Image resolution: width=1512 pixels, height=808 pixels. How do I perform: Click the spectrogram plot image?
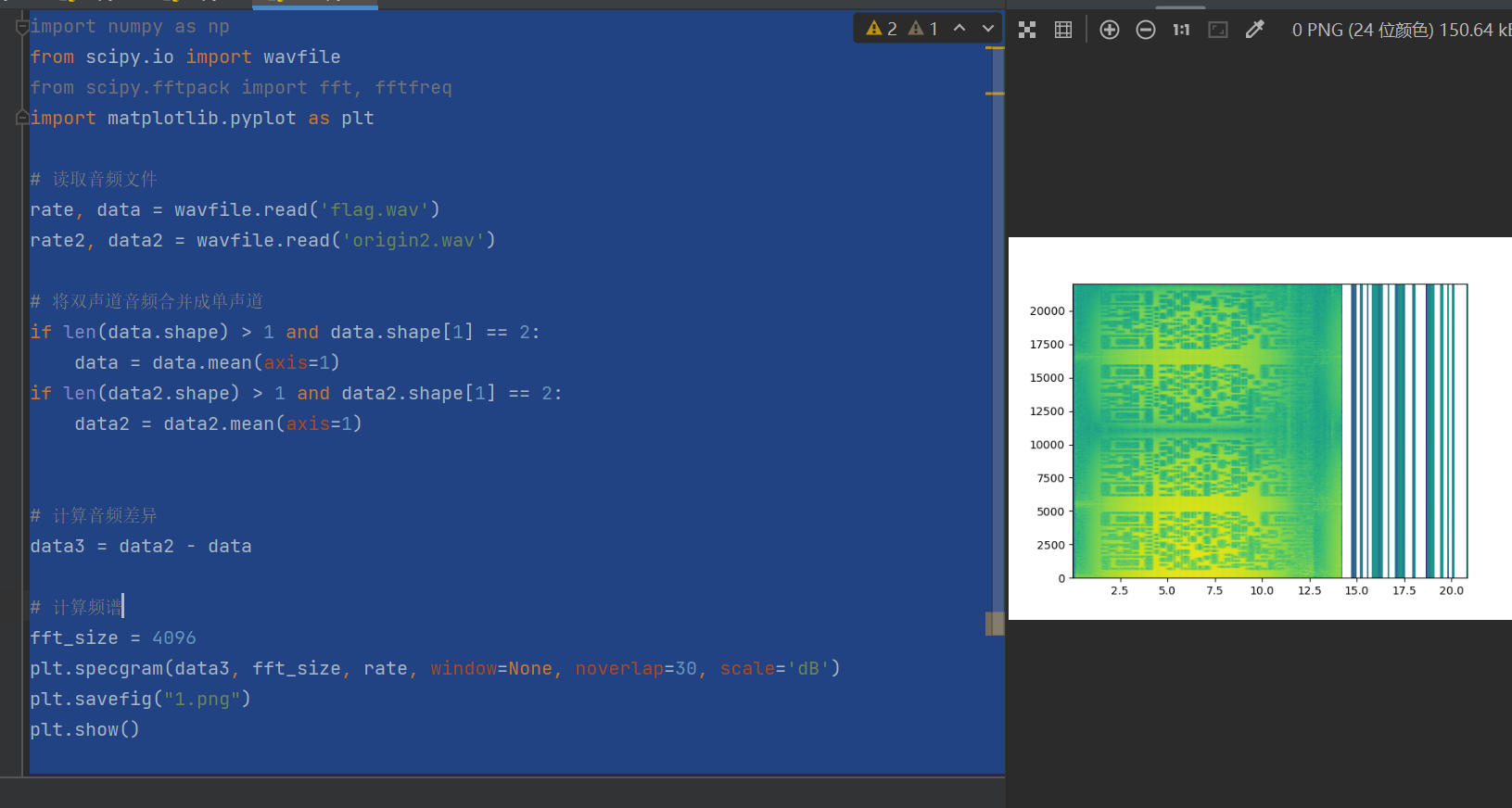coord(1260,428)
